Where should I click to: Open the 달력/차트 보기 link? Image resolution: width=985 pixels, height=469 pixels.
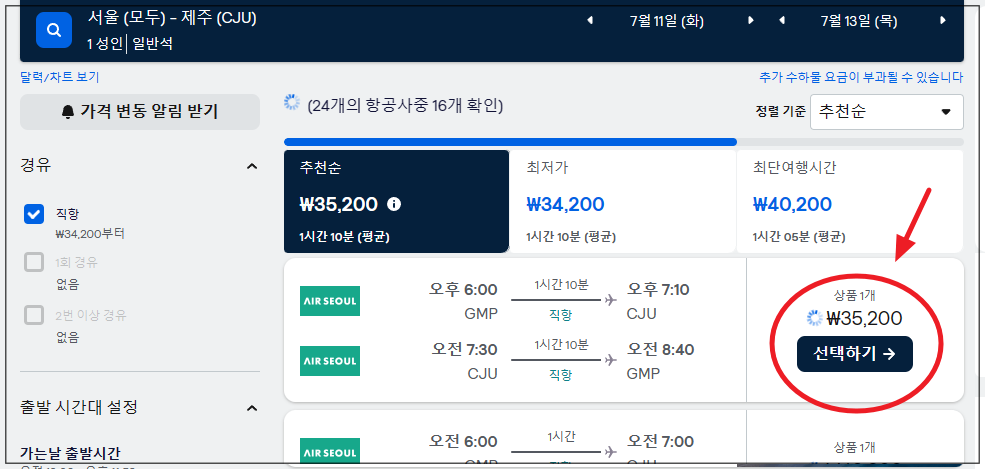[x=60, y=77]
